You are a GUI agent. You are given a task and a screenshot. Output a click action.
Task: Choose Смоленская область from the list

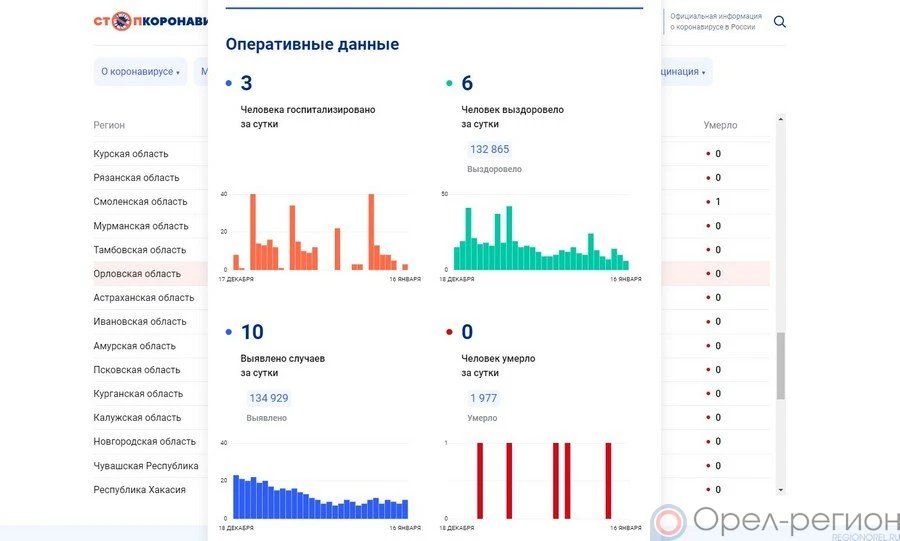[x=140, y=202]
